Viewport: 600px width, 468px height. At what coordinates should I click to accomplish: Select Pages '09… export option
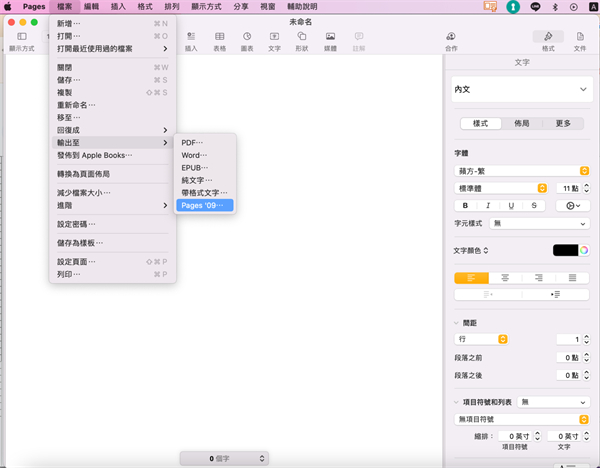[204, 205]
